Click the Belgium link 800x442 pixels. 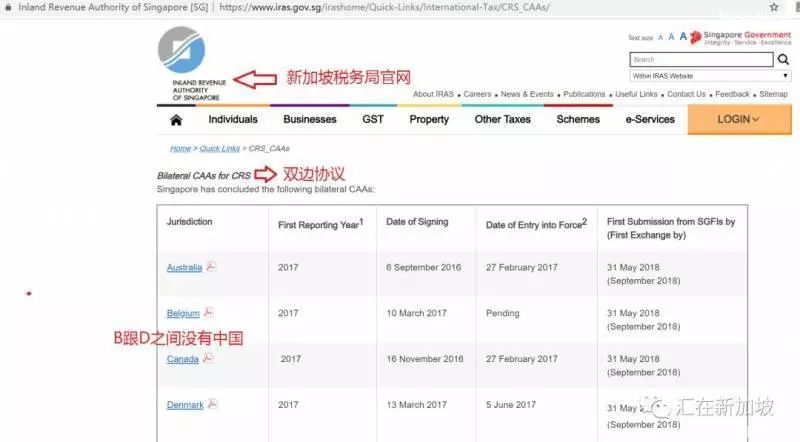(183, 313)
